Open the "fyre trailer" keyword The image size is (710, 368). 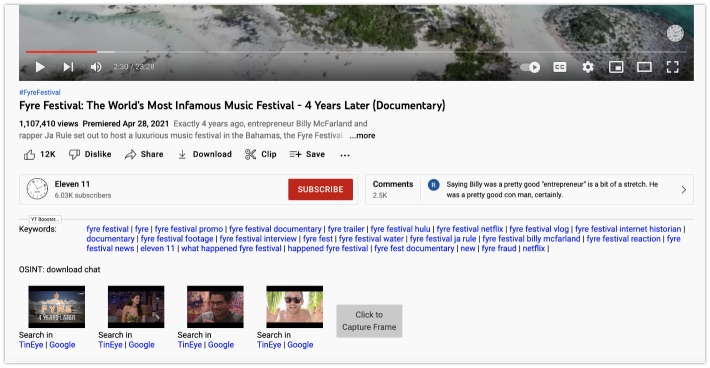[x=346, y=229]
